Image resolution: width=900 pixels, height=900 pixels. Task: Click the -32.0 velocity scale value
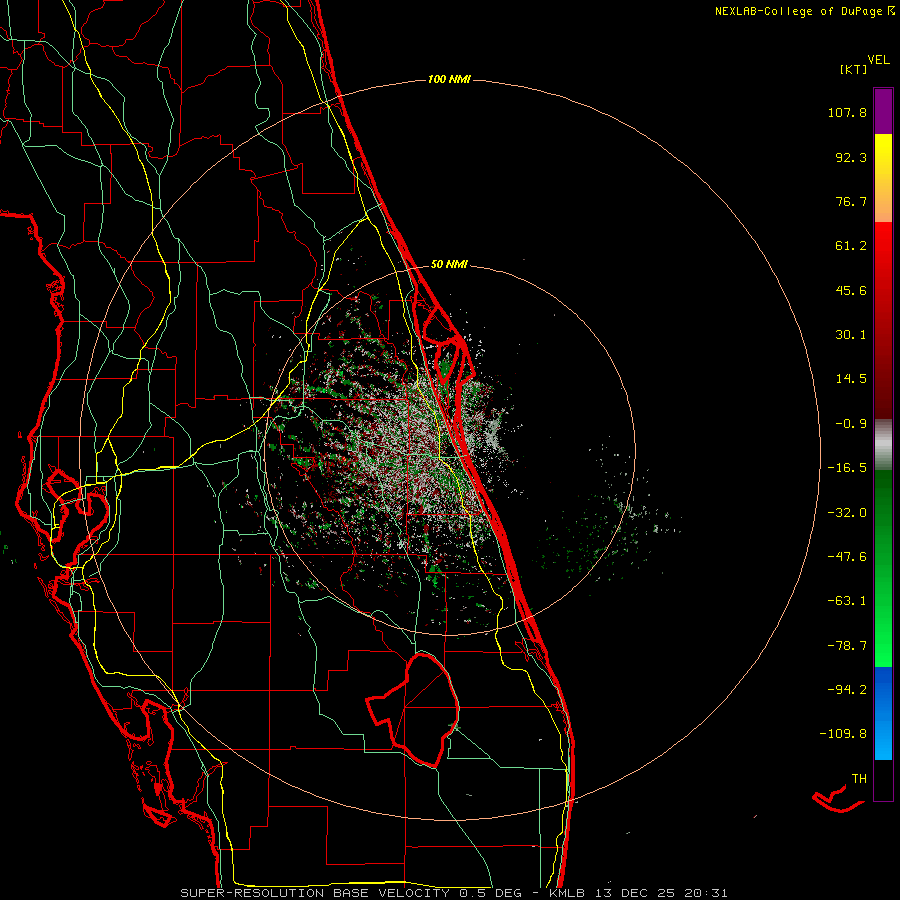point(847,513)
